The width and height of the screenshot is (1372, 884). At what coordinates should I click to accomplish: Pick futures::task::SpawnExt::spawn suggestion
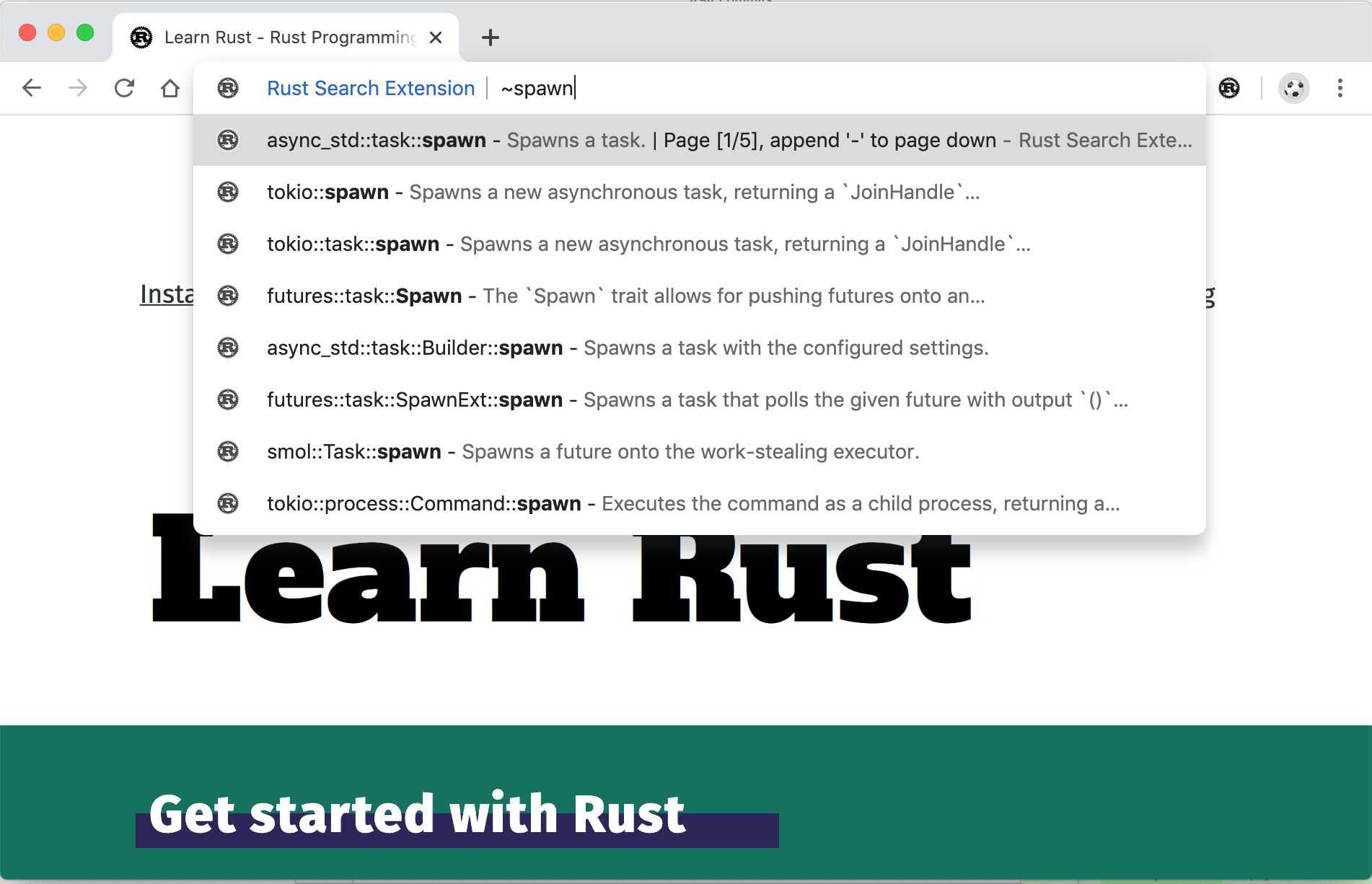(700, 399)
